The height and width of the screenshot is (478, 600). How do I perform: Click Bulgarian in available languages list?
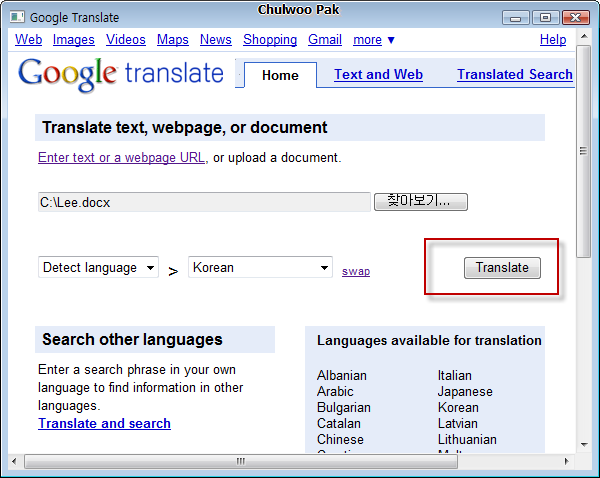[x=344, y=408]
